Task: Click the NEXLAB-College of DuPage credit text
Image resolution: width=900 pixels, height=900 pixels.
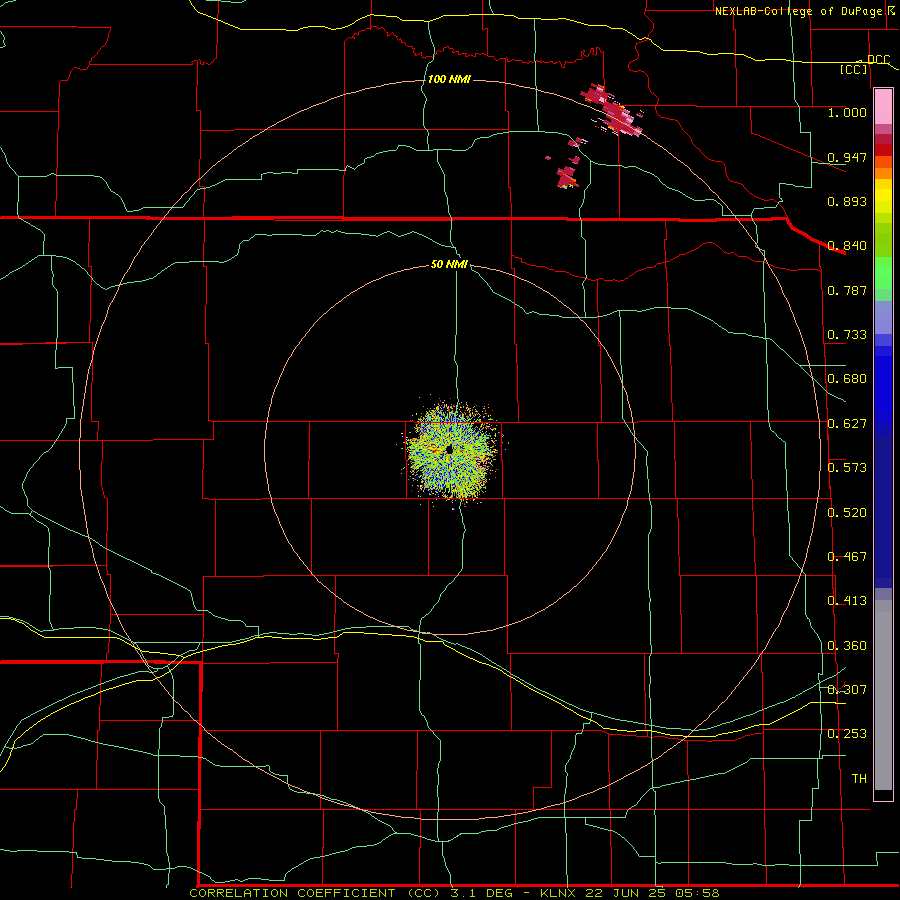Action: pos(798,11)
